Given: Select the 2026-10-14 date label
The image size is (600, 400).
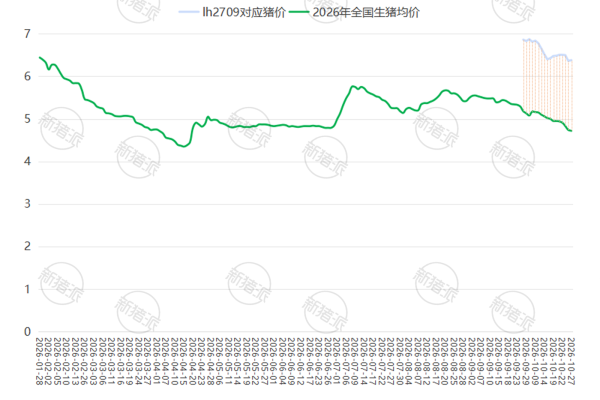Looking at the screenshot, I should [x=544, y=361].
